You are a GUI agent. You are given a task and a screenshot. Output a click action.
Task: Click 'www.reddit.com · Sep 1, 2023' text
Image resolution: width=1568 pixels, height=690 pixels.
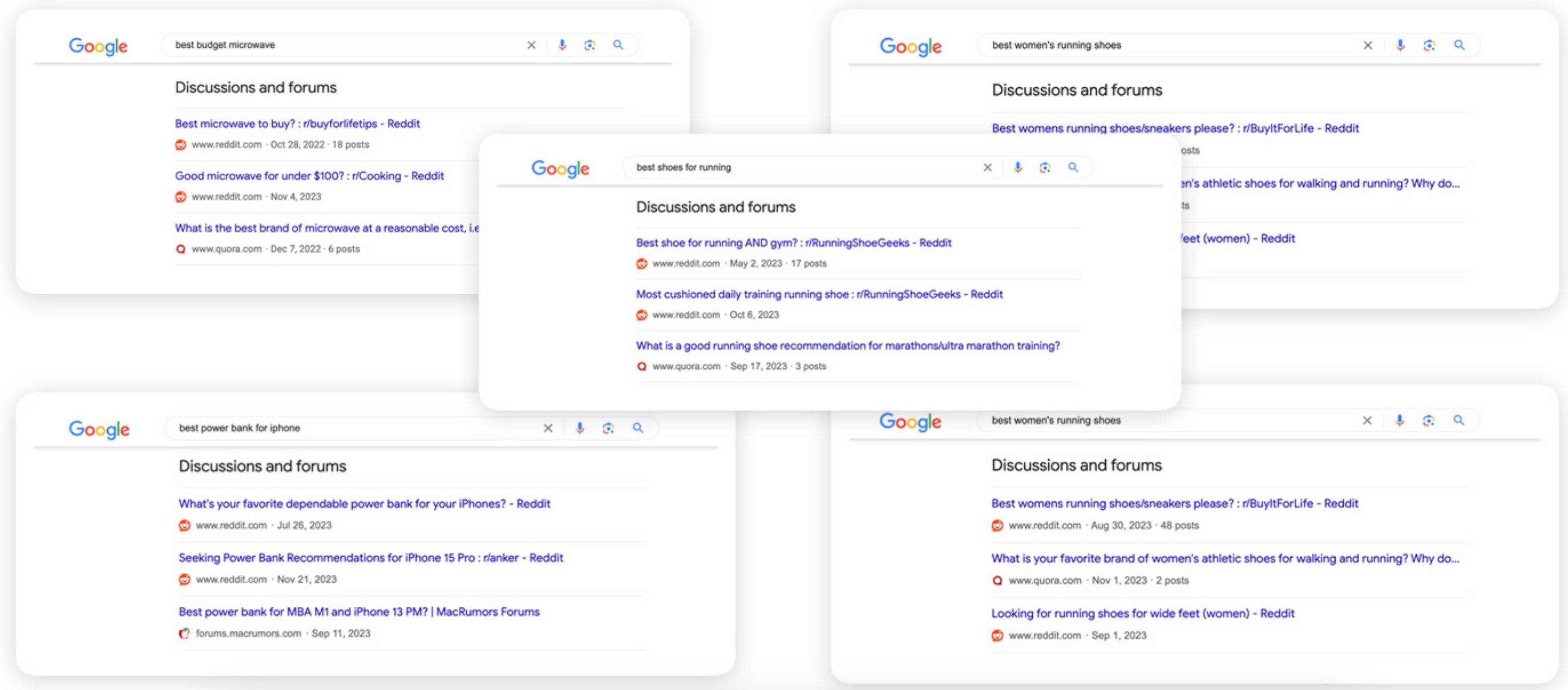1077,635
